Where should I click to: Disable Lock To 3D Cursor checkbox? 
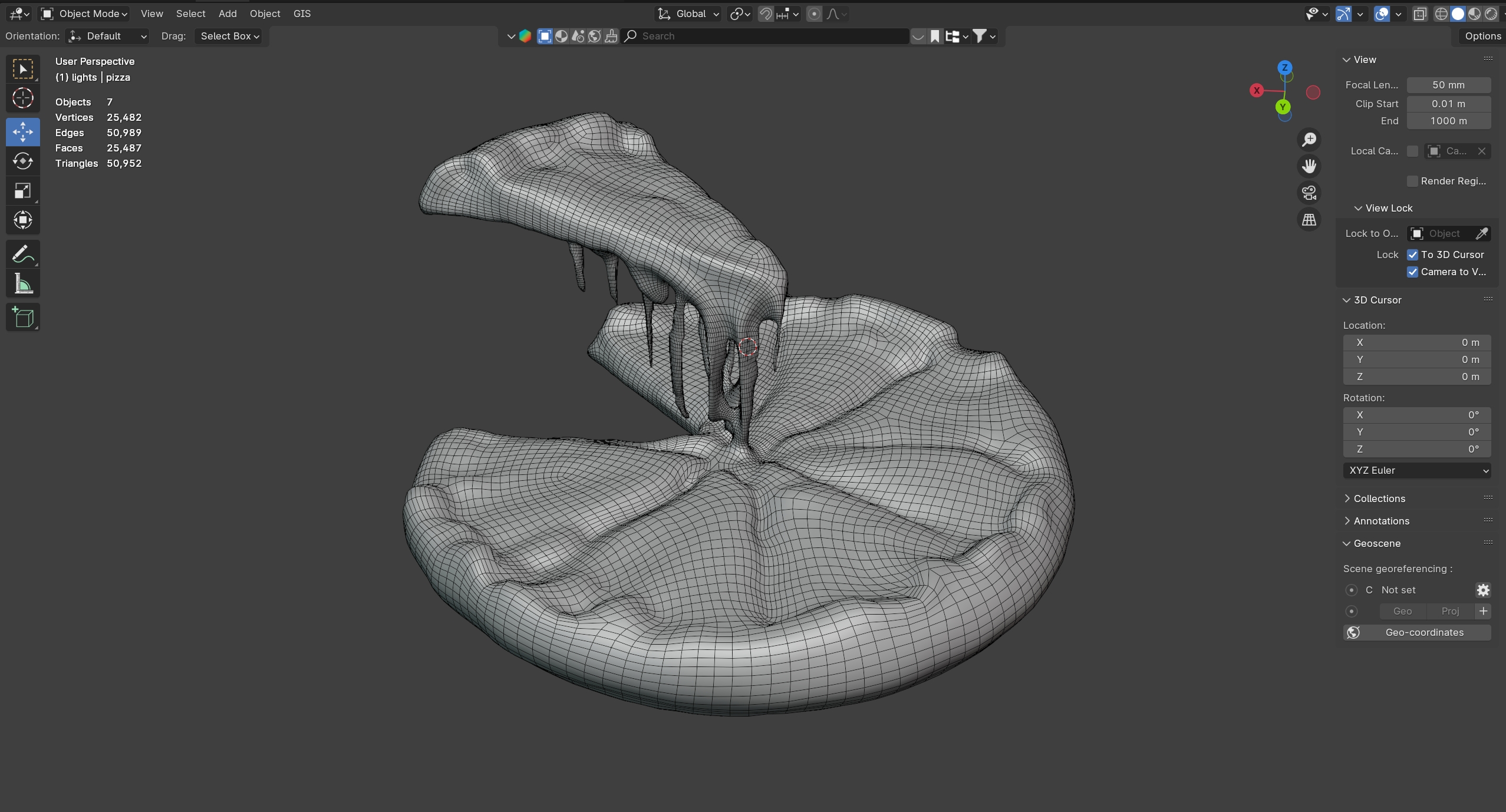[1412, 255]
